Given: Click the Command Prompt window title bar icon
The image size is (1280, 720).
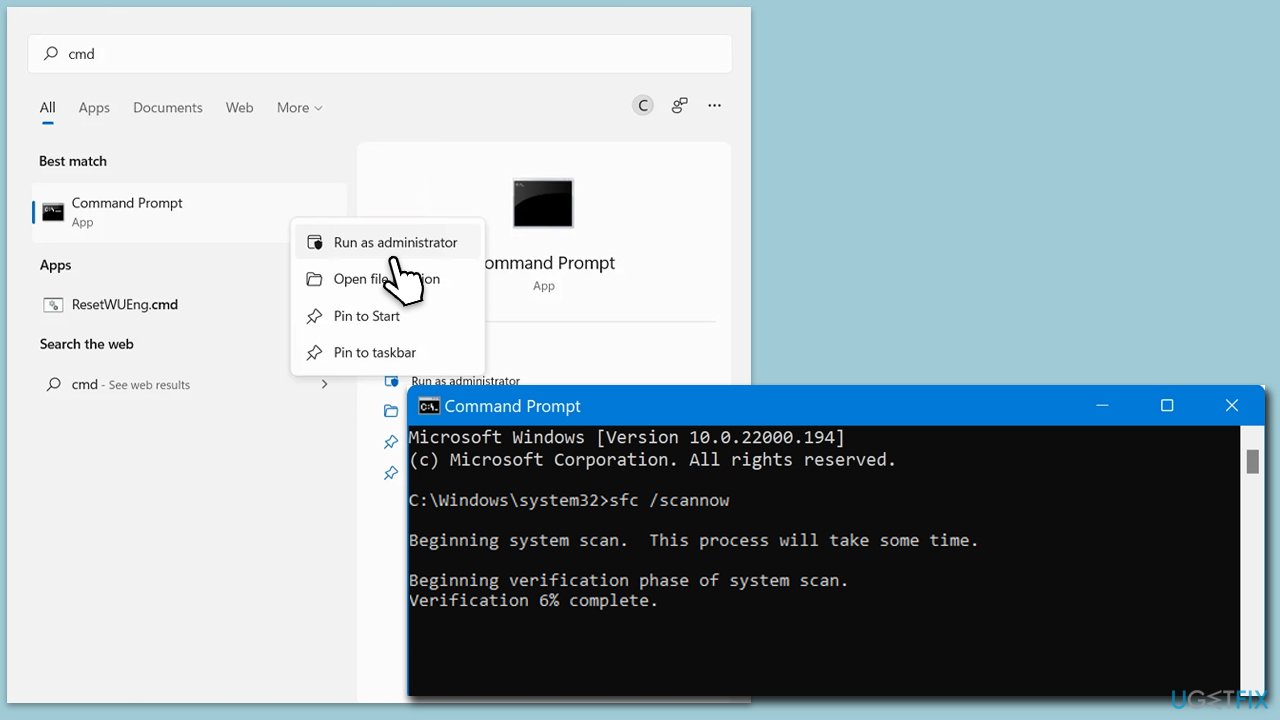Looking at the screenshot, I should pos(429,406).
